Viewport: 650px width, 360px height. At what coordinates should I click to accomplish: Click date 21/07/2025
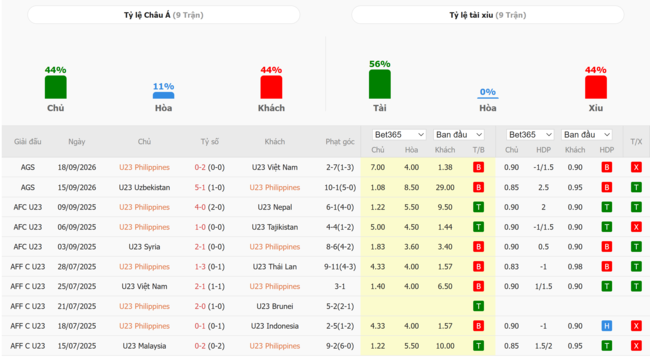tap(77, 306)
